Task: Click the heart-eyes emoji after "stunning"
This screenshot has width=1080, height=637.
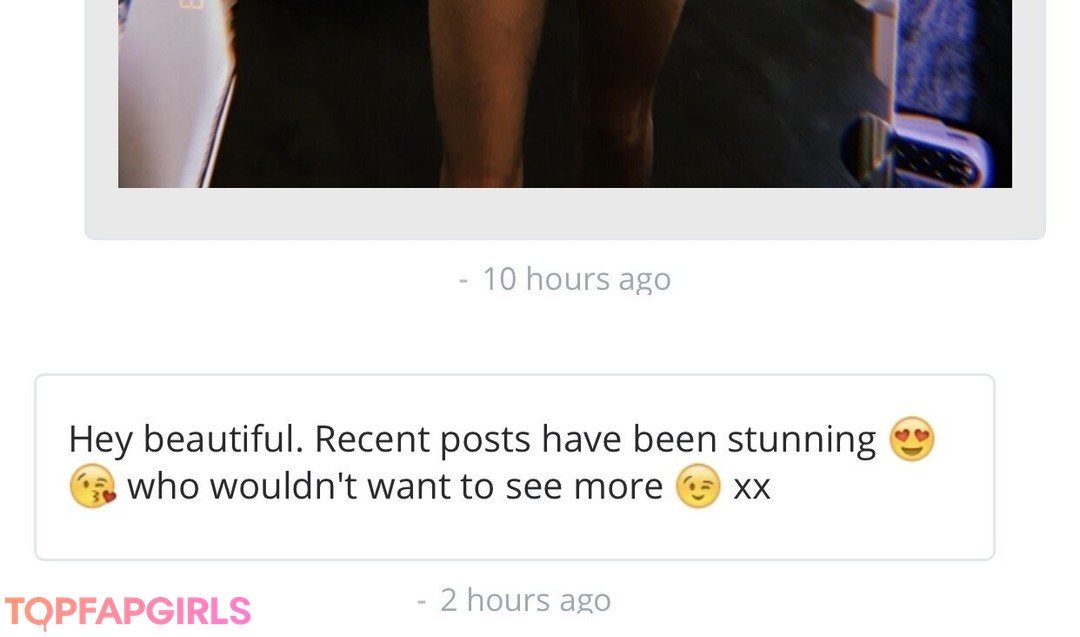Action: 912,439
